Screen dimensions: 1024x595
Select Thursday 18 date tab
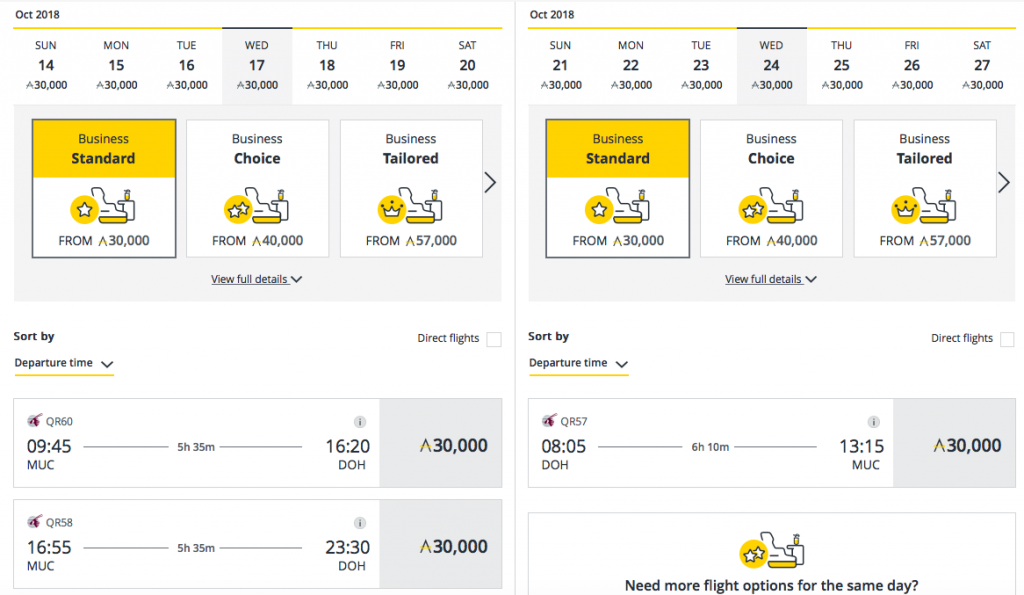coord(327,66)
